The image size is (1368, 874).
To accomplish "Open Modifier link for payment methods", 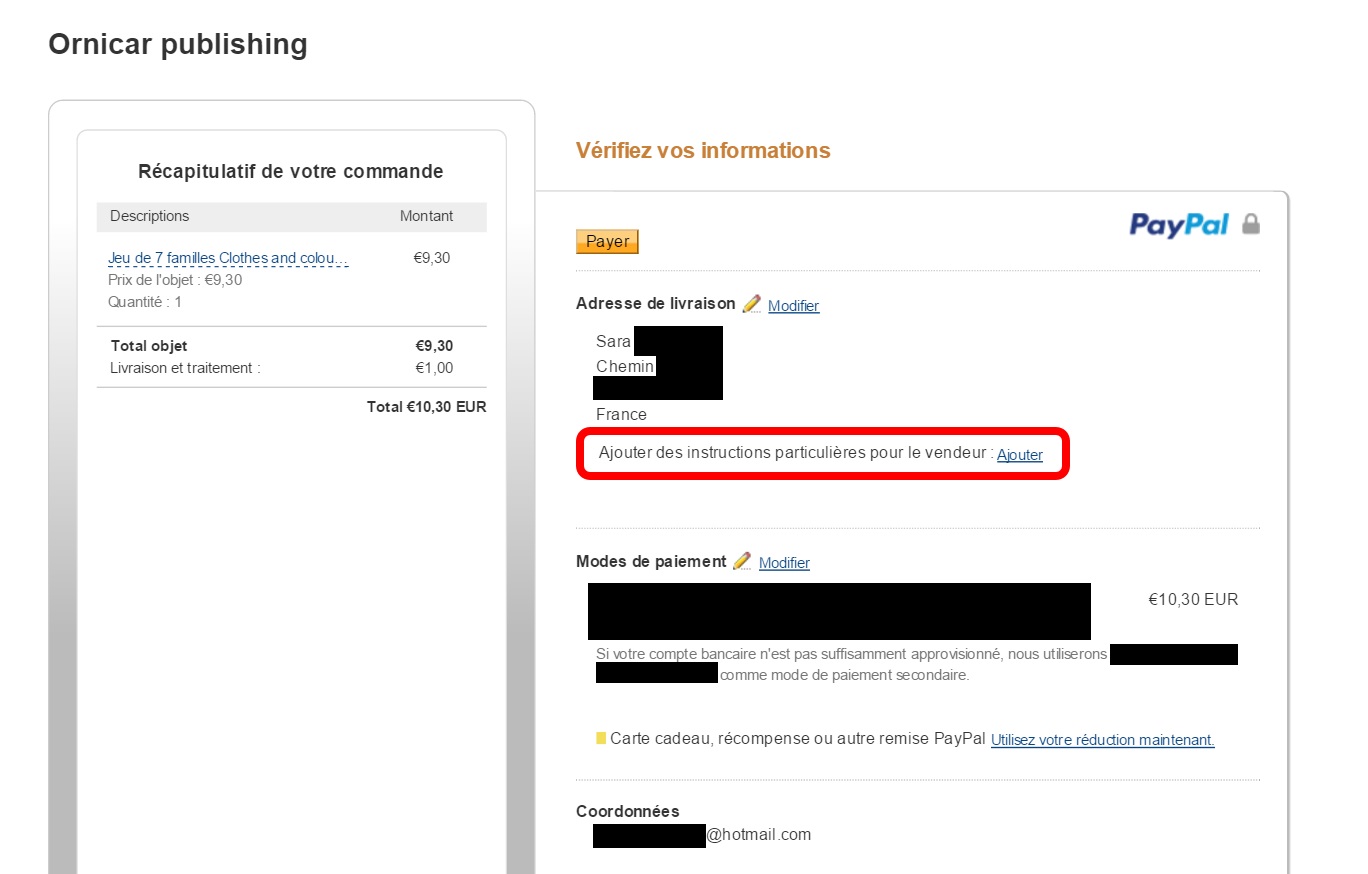I will [784, 563].
